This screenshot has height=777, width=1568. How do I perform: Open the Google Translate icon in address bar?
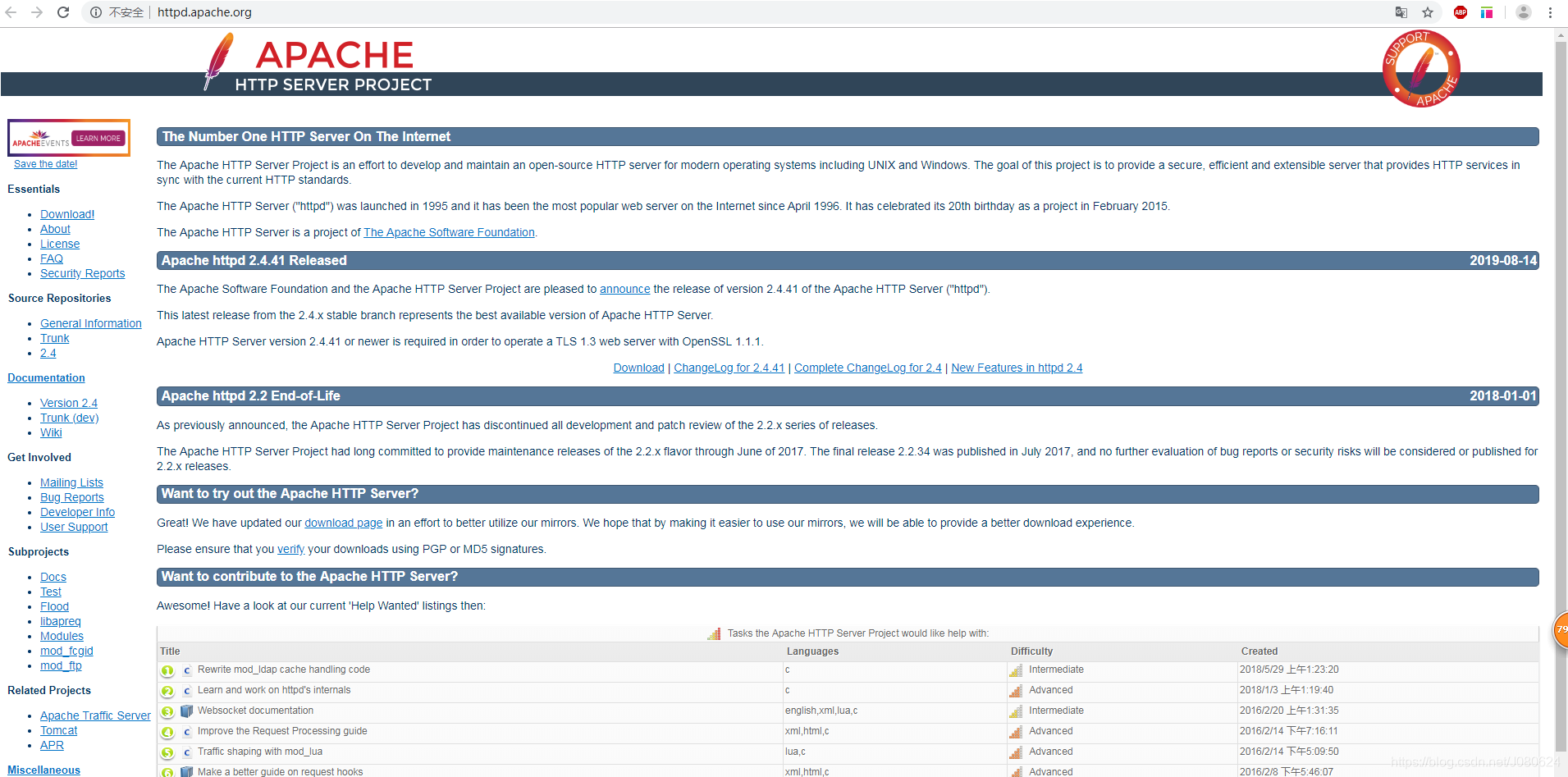pos(1401,12)
